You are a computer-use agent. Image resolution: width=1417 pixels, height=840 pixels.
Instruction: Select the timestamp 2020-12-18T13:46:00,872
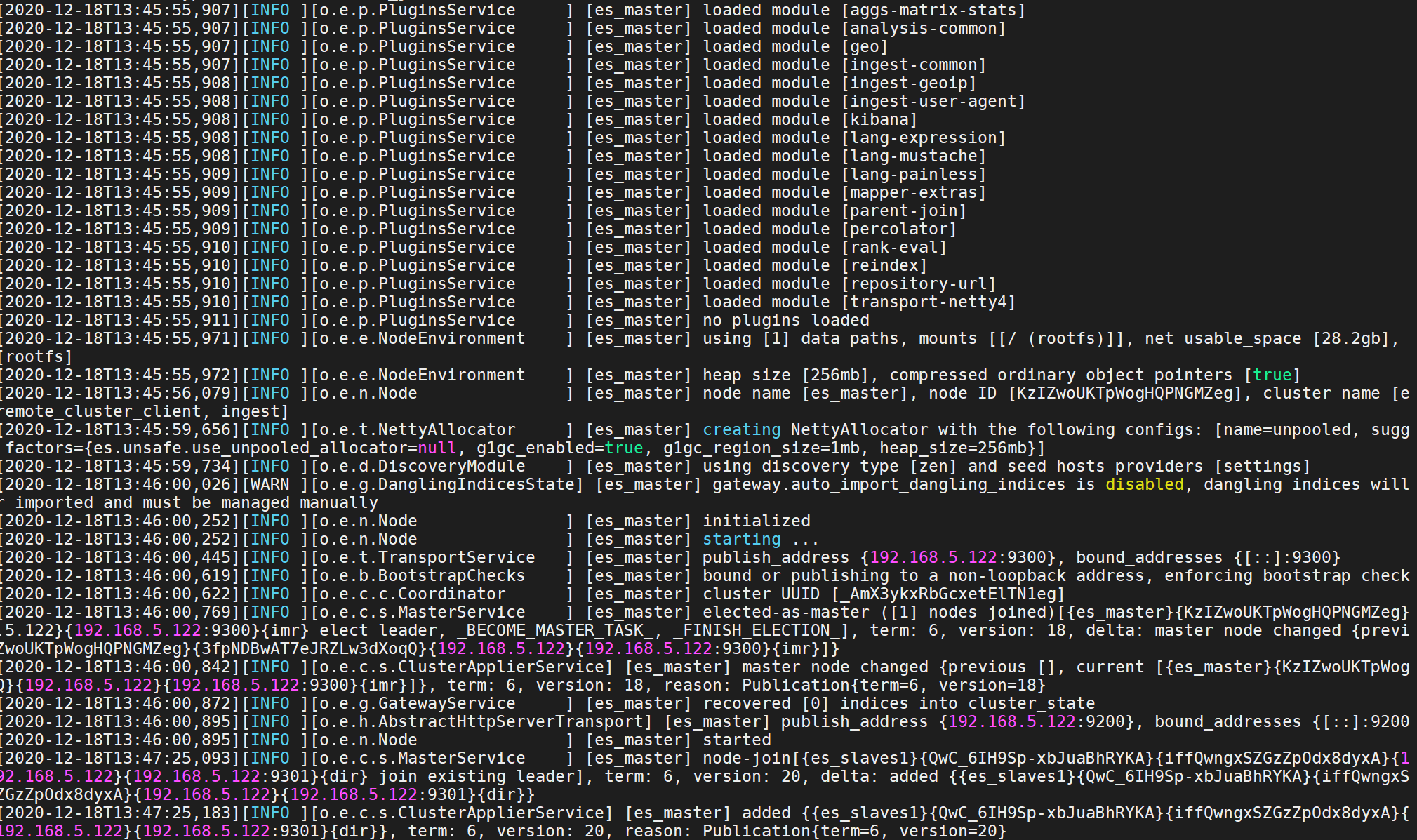coord(118,704)
